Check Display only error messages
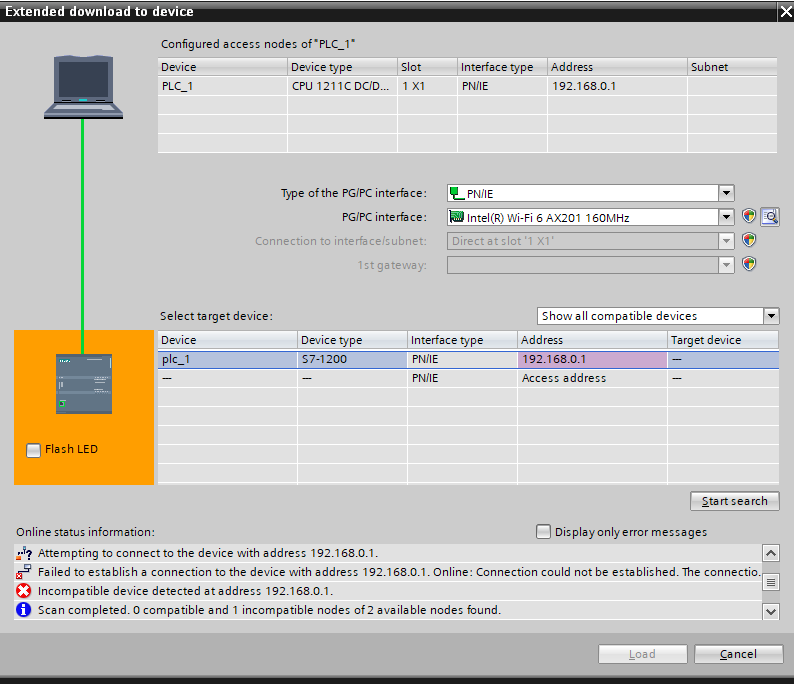 (x=543, y=532)
